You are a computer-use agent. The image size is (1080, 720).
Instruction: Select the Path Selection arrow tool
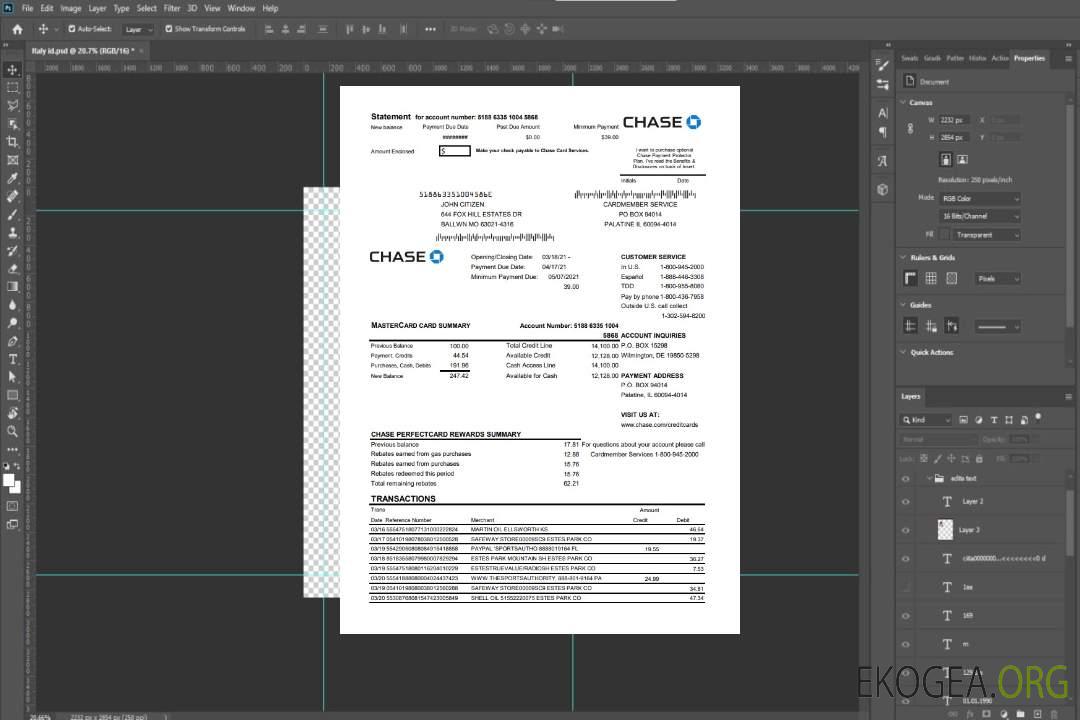pos(12,377)
